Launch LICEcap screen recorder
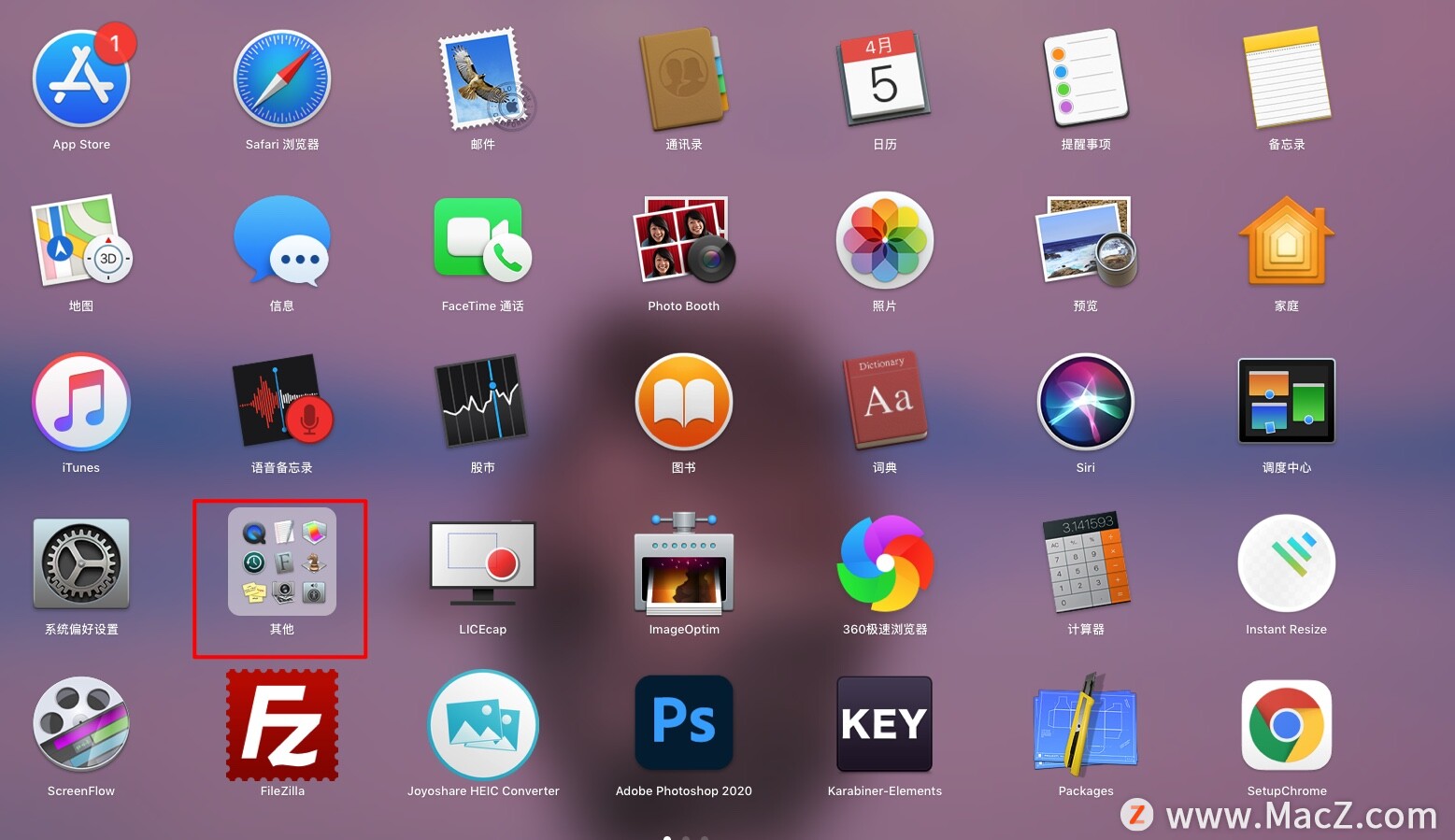This screenshot has width=1455, height=840. [x=483, y=563]
